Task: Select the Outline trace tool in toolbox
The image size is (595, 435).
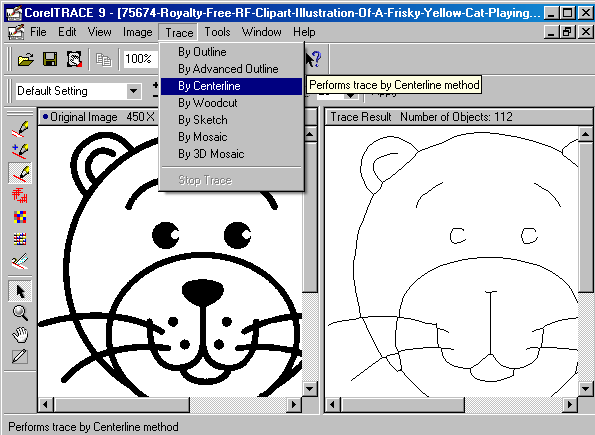Action: pos(20,129)
